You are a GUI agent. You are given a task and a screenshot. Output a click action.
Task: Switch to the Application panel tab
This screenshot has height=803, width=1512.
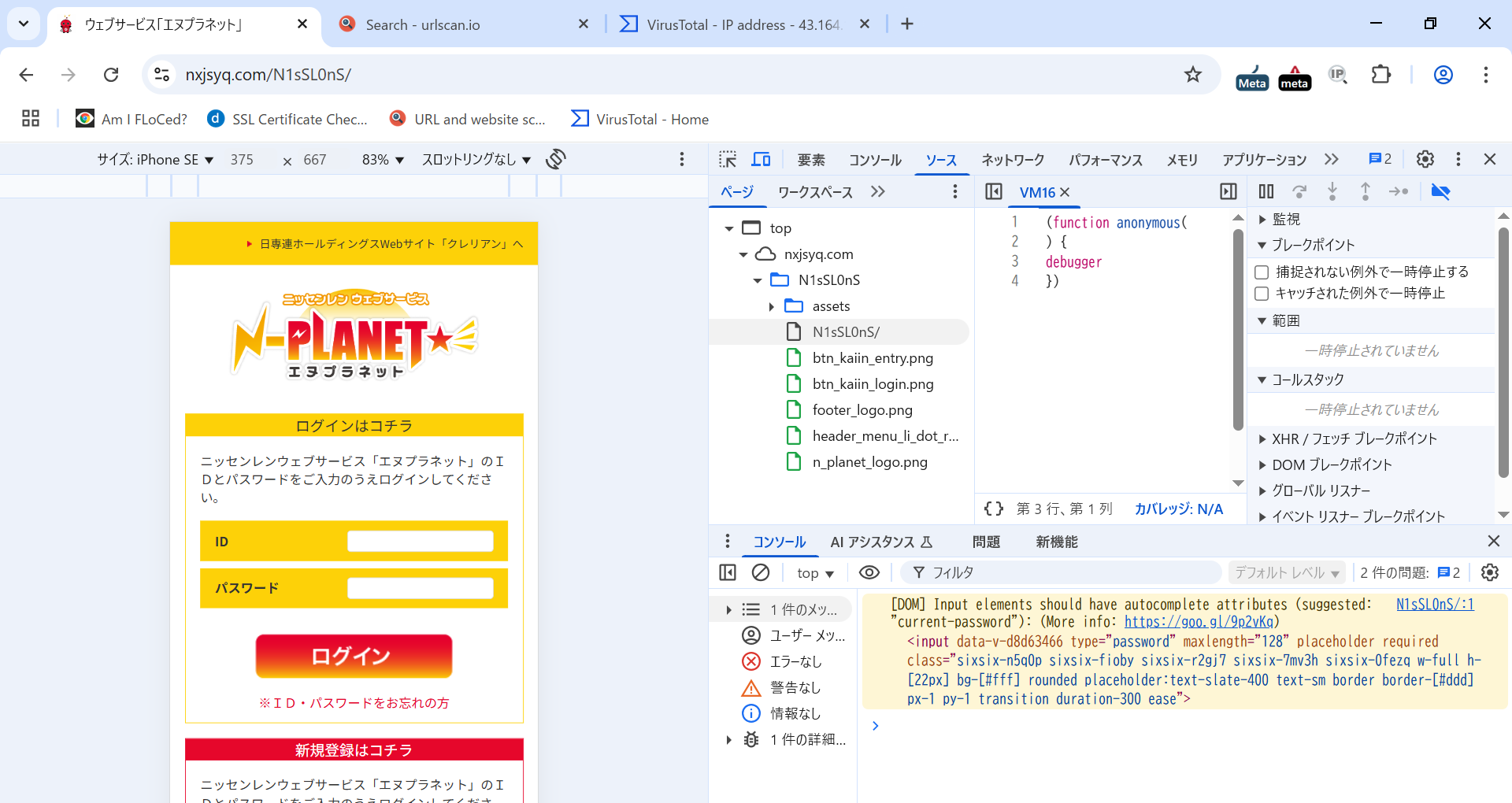coord(1264,160)
